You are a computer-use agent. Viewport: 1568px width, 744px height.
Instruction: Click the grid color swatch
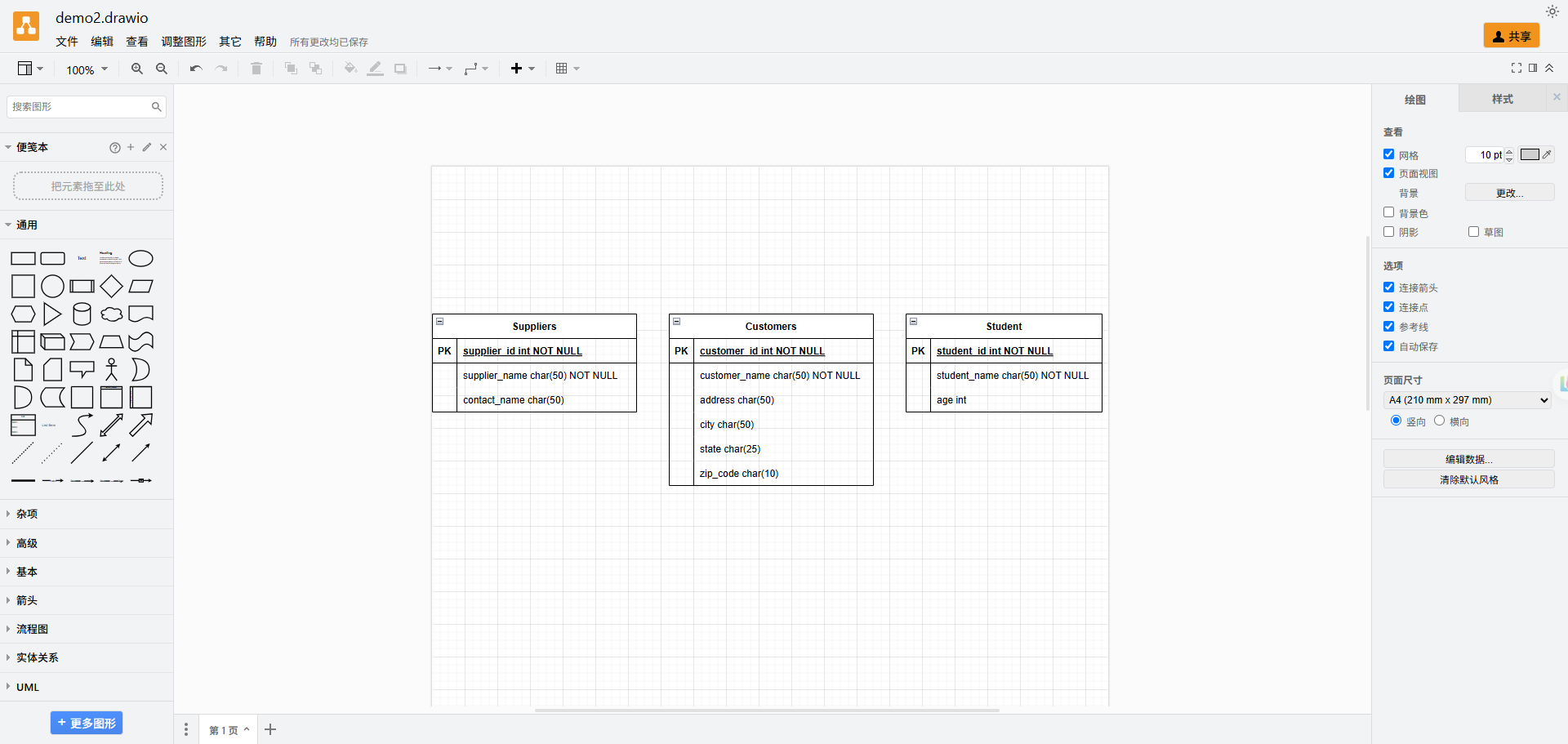(1530, 154)
